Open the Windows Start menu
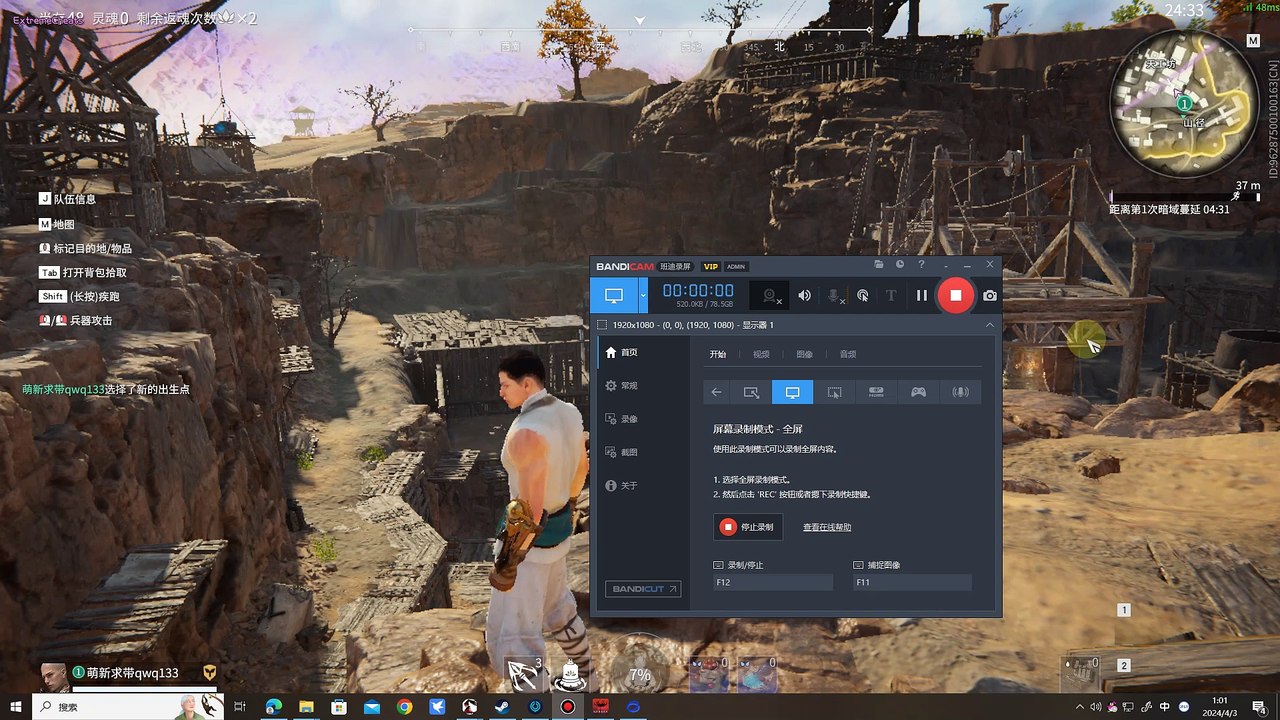1280x720 pixels. pos(16,707)
